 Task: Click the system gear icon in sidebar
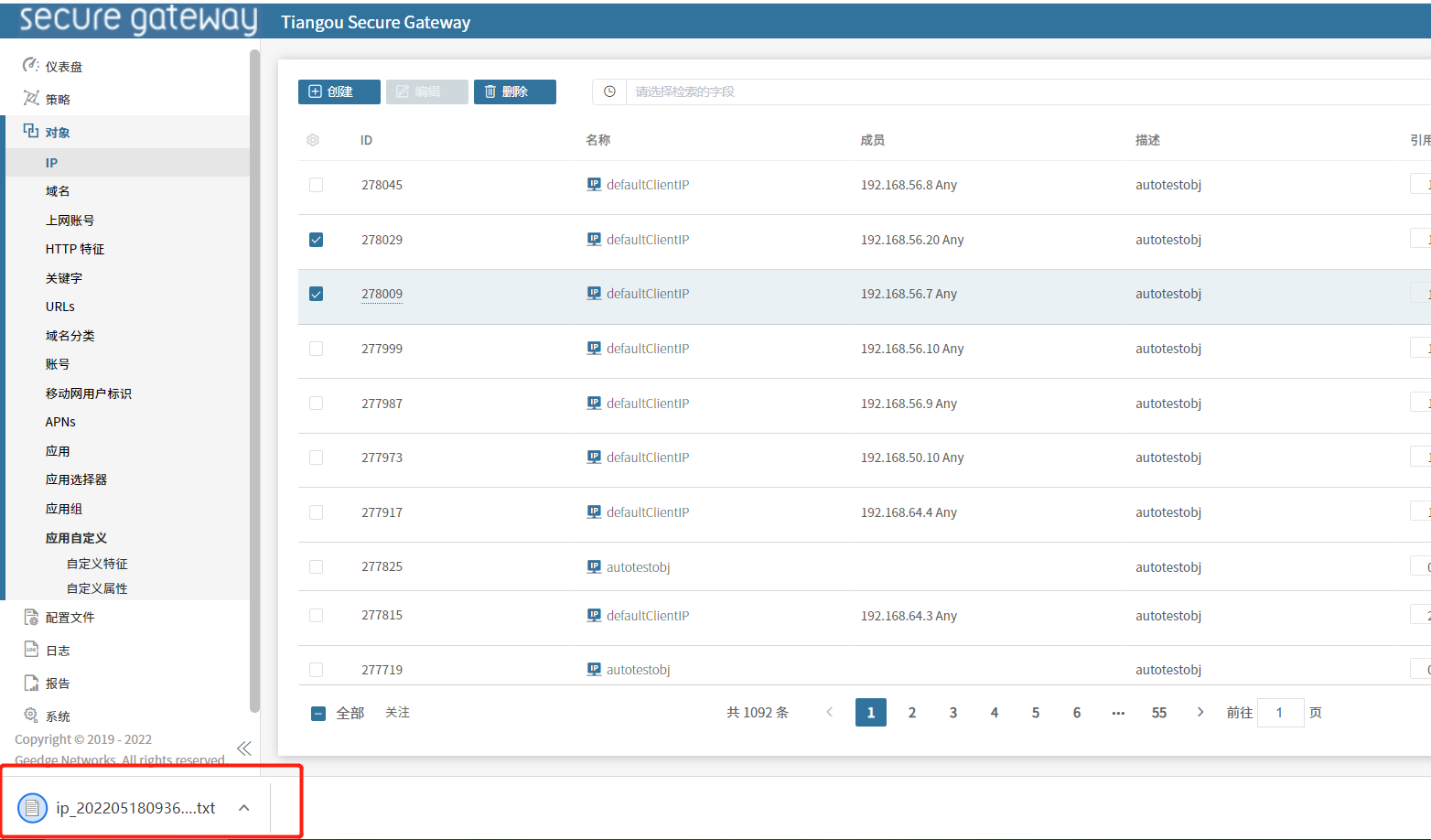point(31,716)
